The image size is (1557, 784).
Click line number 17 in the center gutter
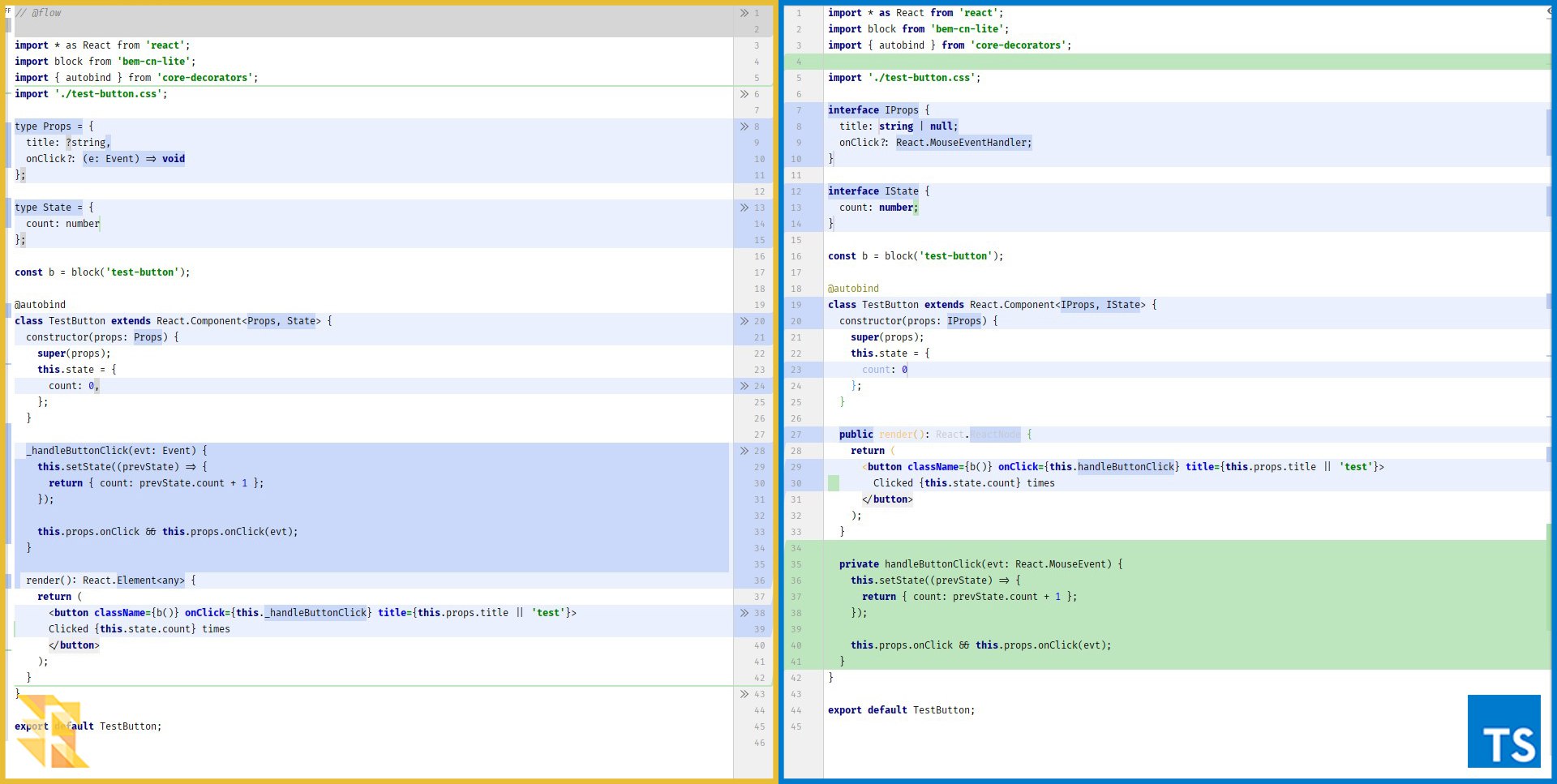point(760,272)
